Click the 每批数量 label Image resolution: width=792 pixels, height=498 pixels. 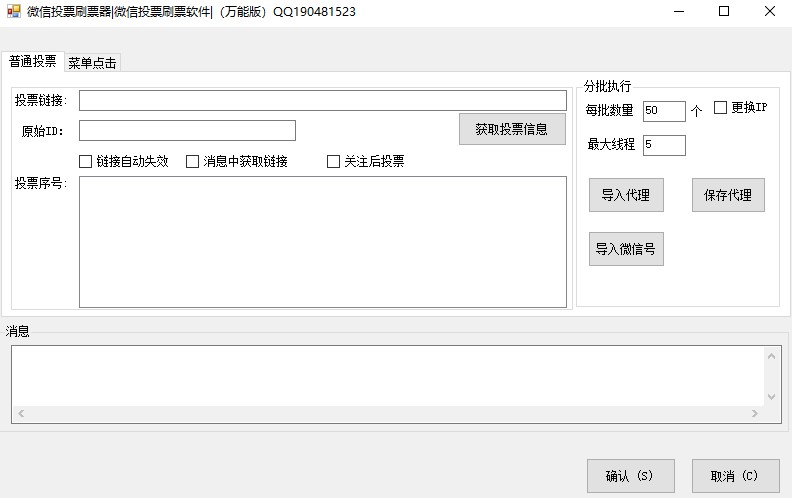click(609, 110)
